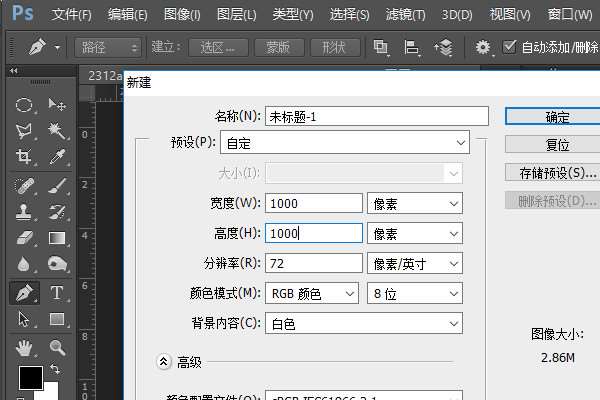Click the white background color swatch
Screen dimensions: 600x400
pyautogui.click(x=51, y=391)
